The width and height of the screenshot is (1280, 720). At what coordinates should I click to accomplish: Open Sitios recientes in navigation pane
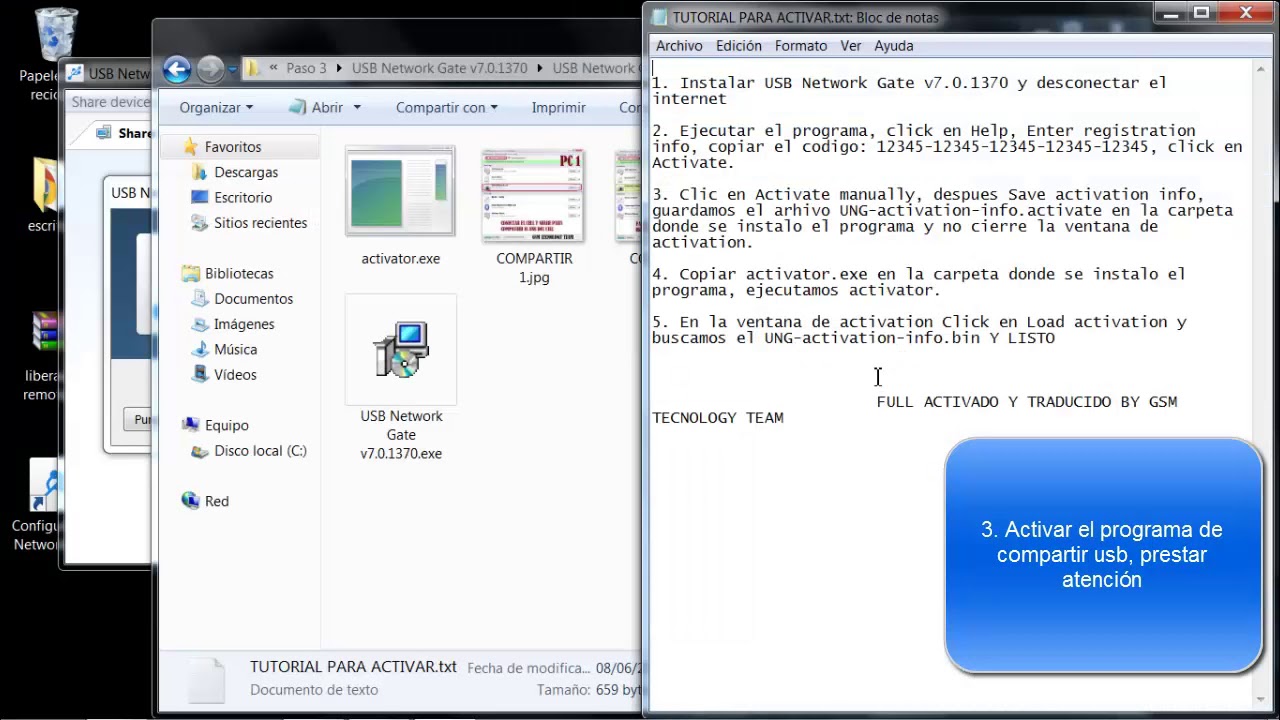(260, 222)
